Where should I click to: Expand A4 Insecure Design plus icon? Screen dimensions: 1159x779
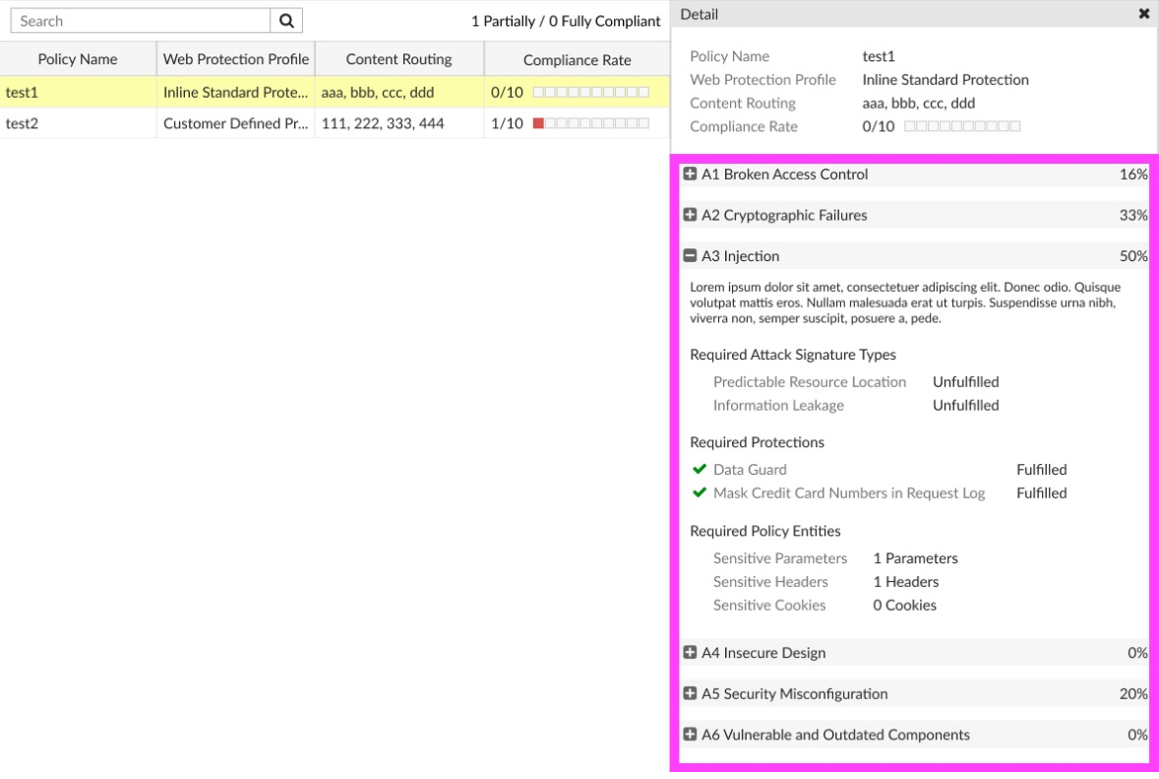click(690, 652)
